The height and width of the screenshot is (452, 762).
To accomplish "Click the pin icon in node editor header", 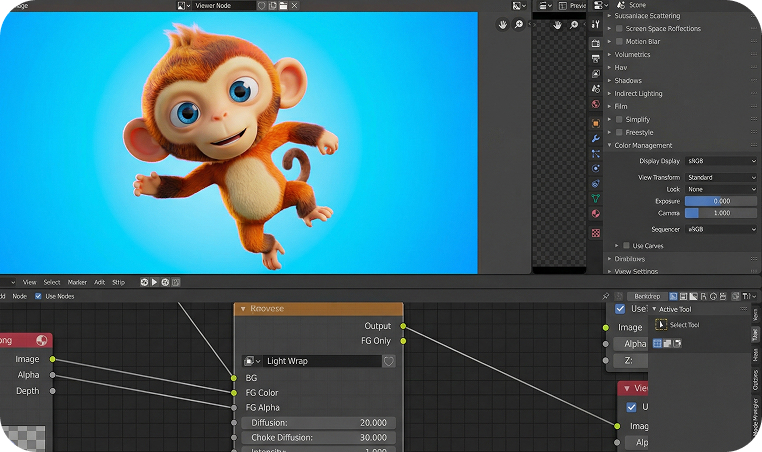I will pyautogui.click(x=606, y=296).
